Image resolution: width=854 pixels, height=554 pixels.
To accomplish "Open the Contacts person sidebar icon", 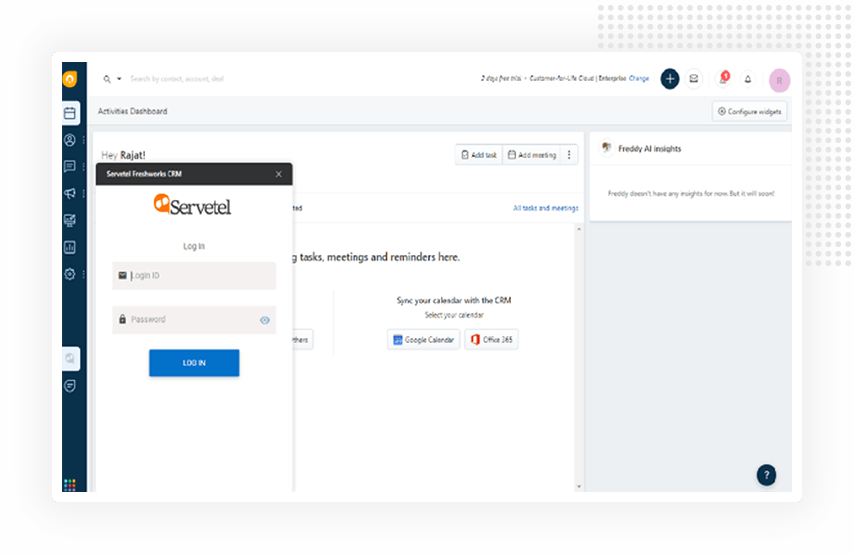I will point(70,140).
